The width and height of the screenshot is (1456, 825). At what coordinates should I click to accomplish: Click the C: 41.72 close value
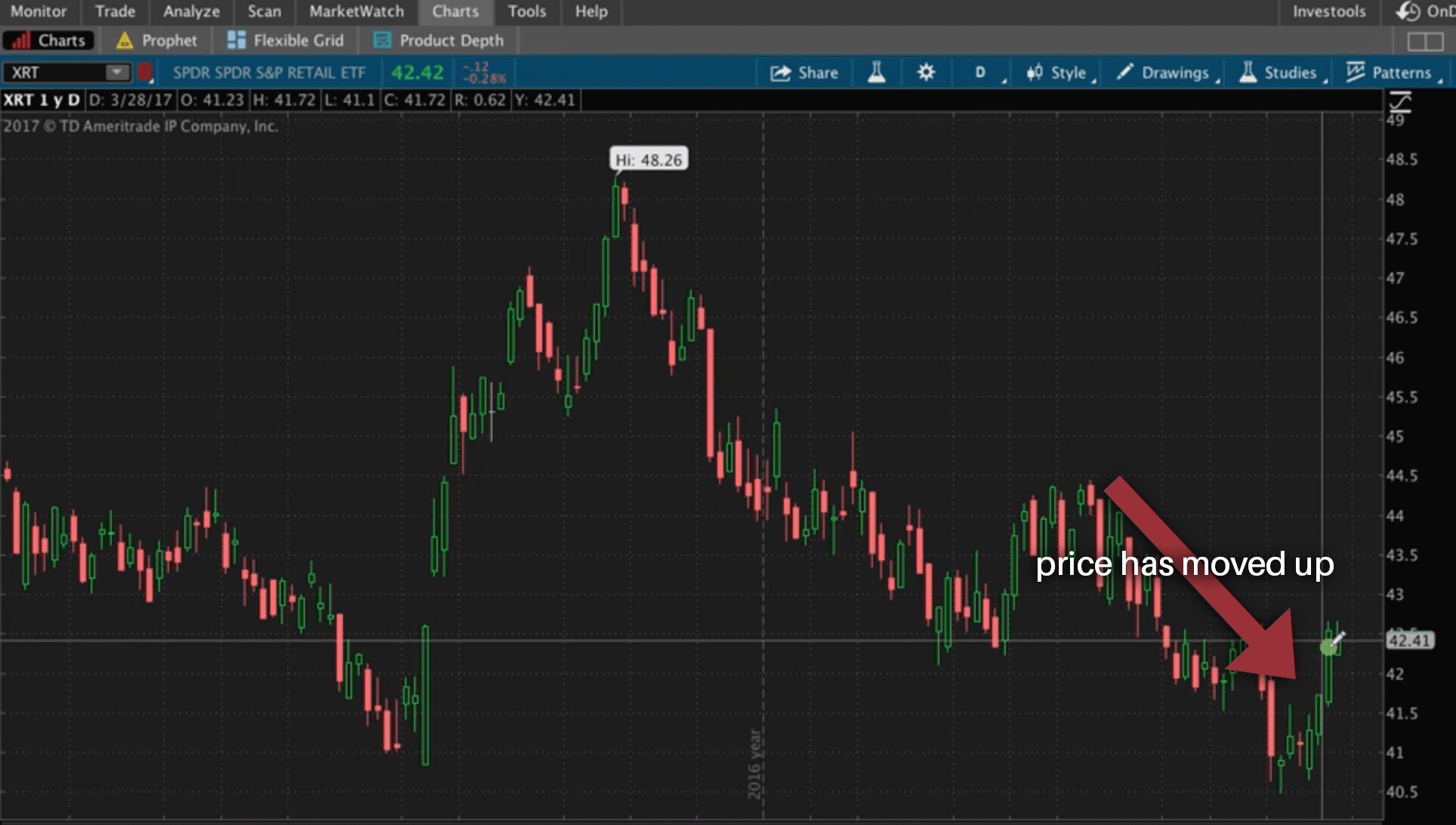[415, 100]
